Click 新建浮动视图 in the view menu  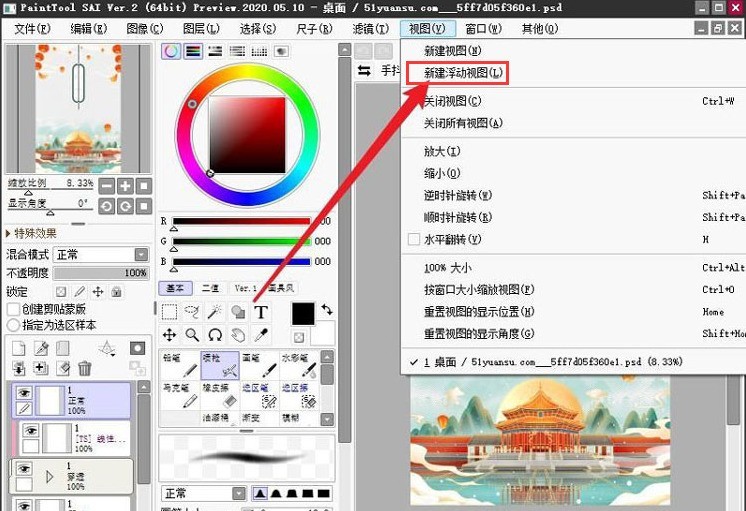[458, 73]
